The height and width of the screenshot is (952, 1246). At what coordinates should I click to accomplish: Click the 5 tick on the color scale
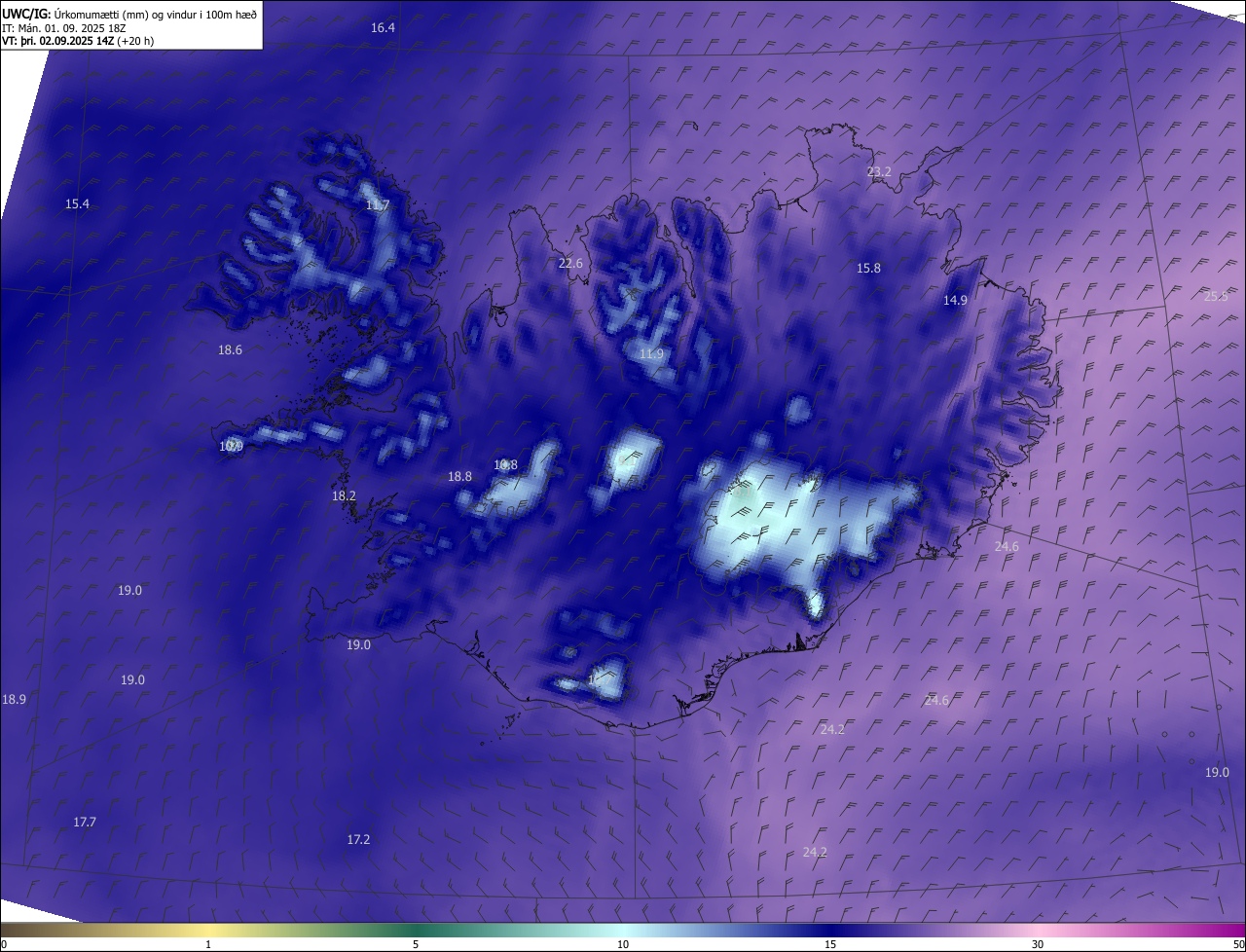pos(416,945)
